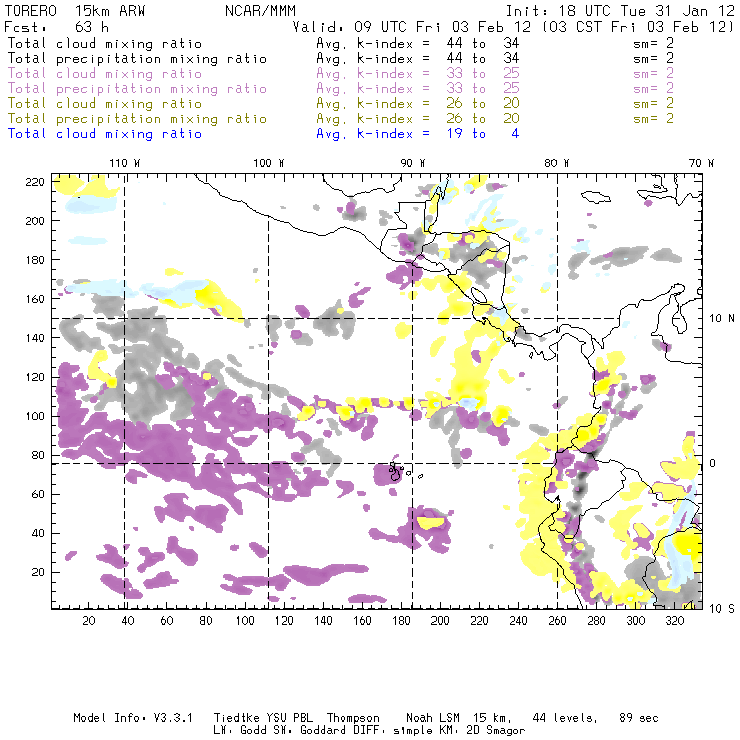The width and height of the screenshot is (740, 740).
Task: Select purple 'Avg. k-index = 33 to 25' on cloud row
Action: pos(418,74)
